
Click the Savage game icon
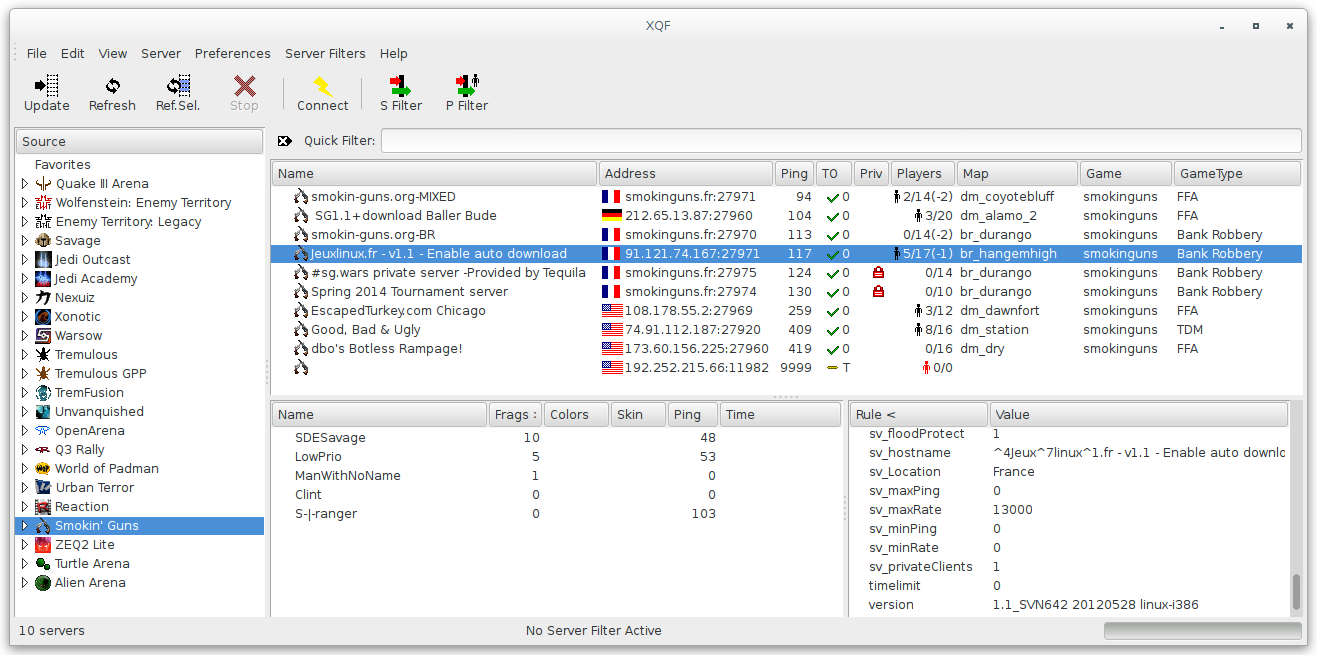point(43,241)
